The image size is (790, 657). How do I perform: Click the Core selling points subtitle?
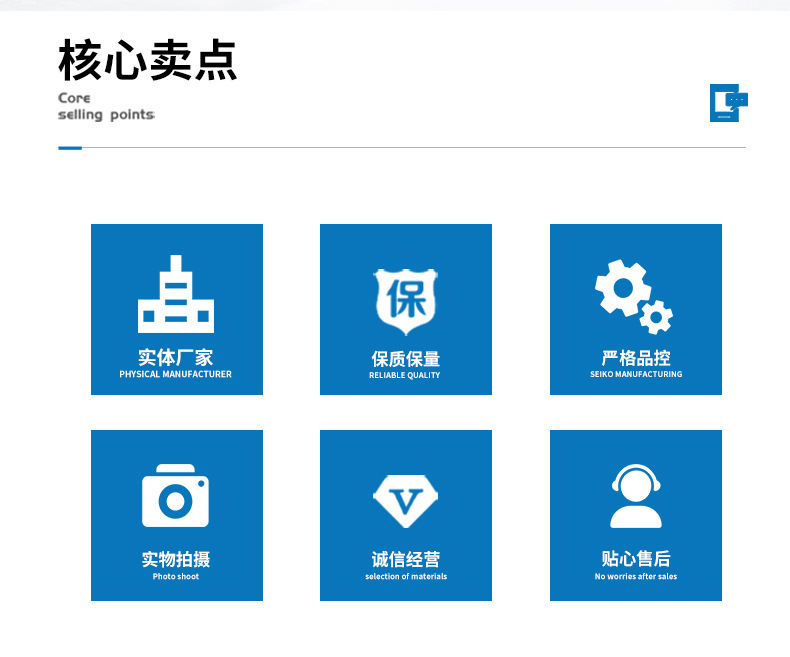coord(106,106)
